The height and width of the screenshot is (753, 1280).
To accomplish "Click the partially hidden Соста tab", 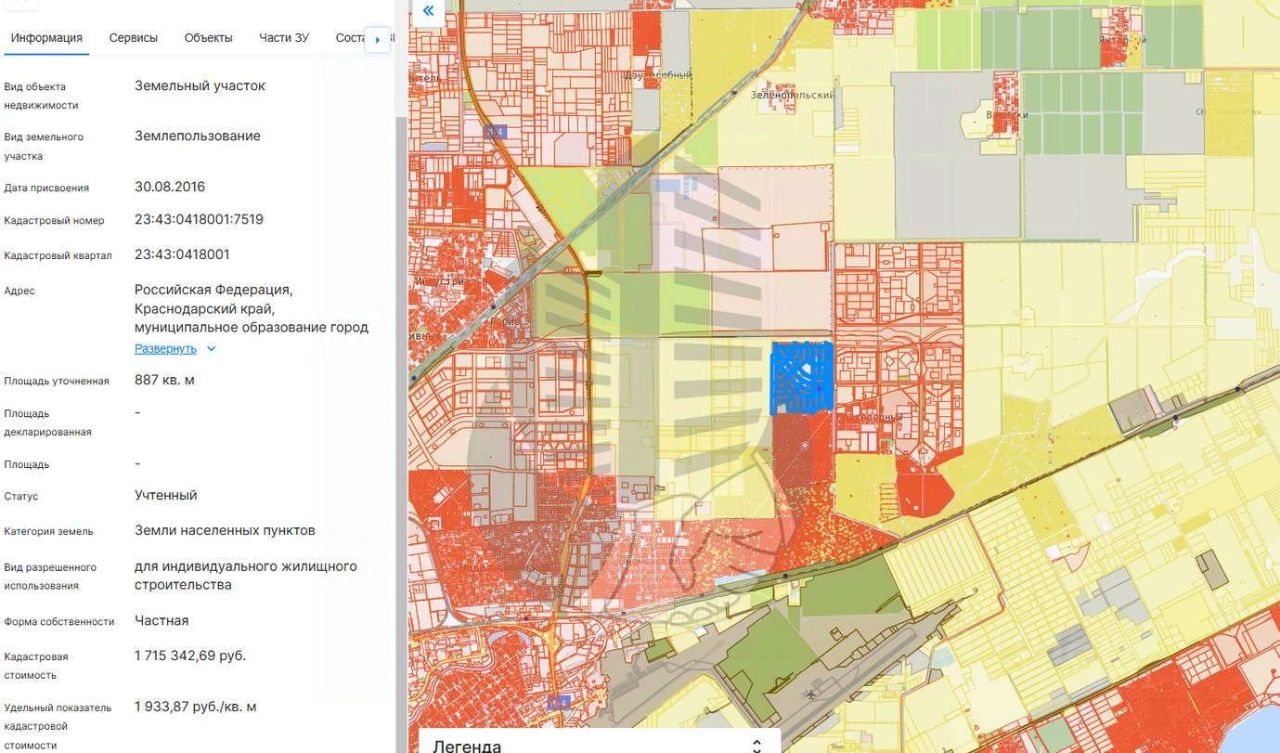I will click(349, 38).
